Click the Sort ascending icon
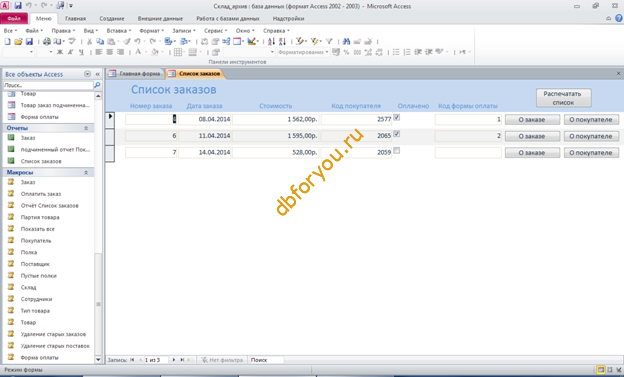Viewport: 624px width, 377px height. pos(271,41)
